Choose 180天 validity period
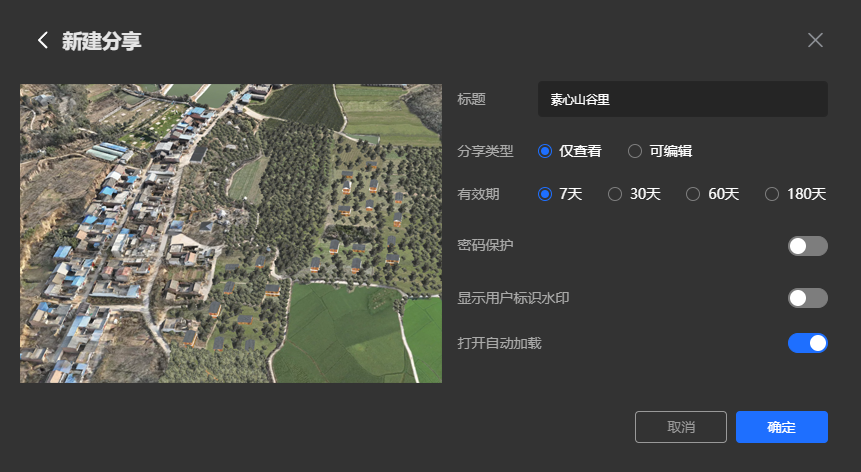The image size is (861, 472). click(x=795, y=194)
